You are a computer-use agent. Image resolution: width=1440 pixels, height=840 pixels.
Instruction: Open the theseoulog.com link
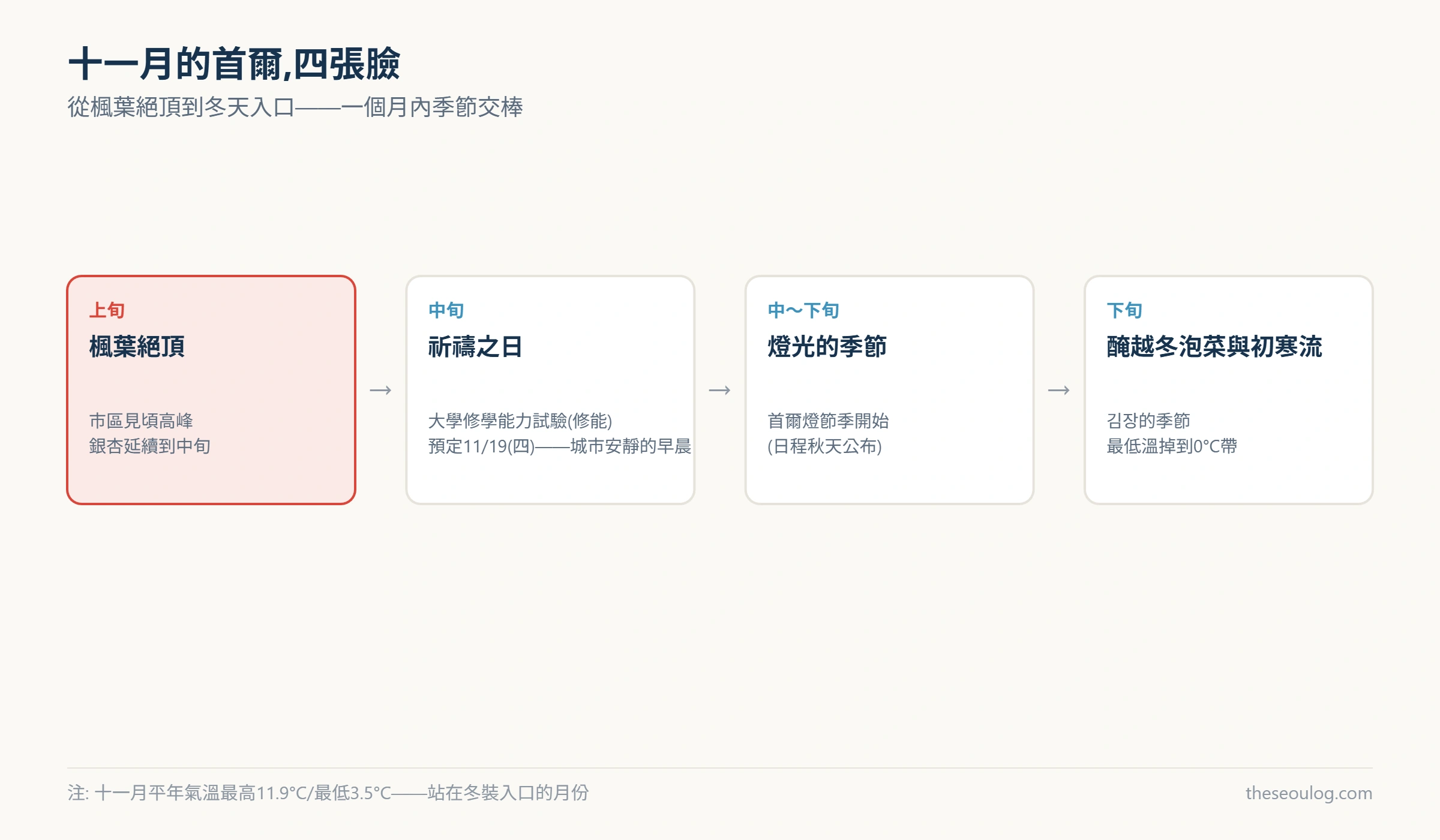[1309, 793]
